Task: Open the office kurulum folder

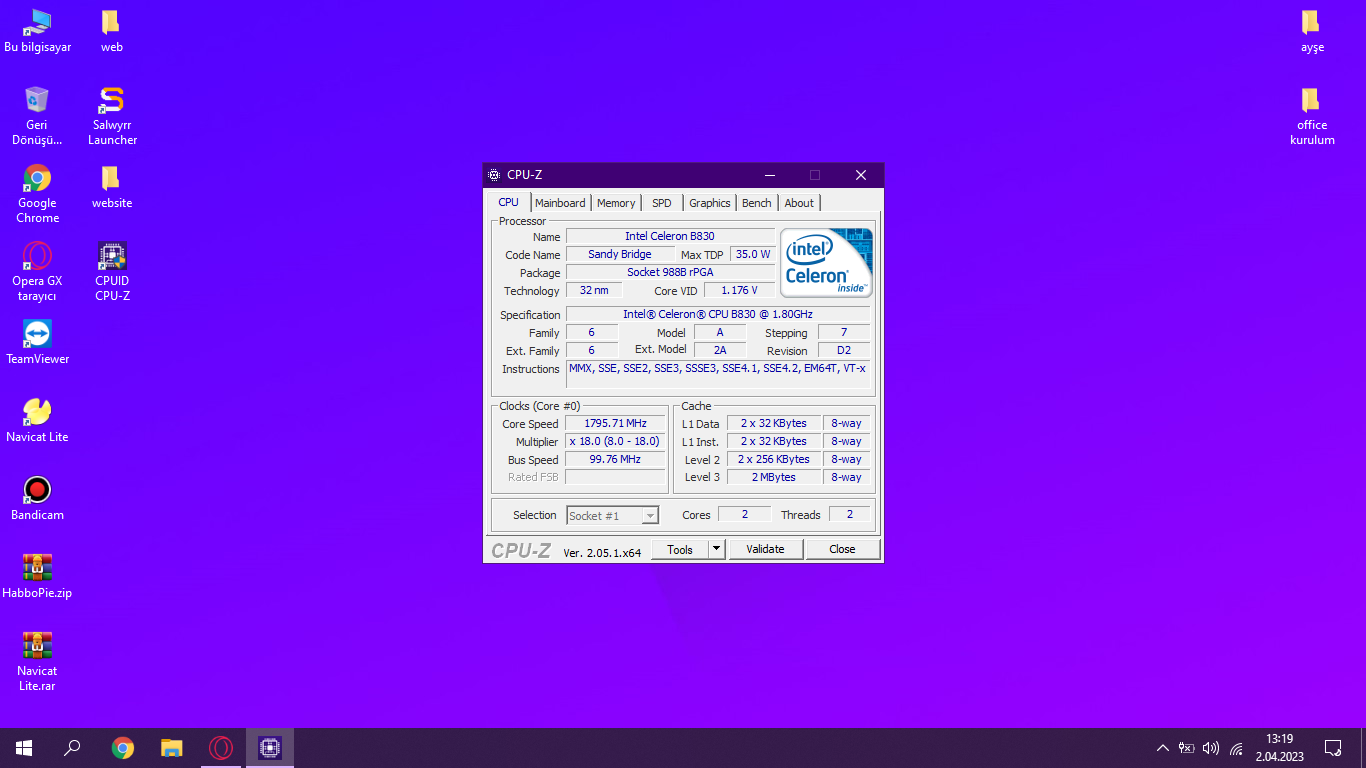Action: coord(1312,116)
